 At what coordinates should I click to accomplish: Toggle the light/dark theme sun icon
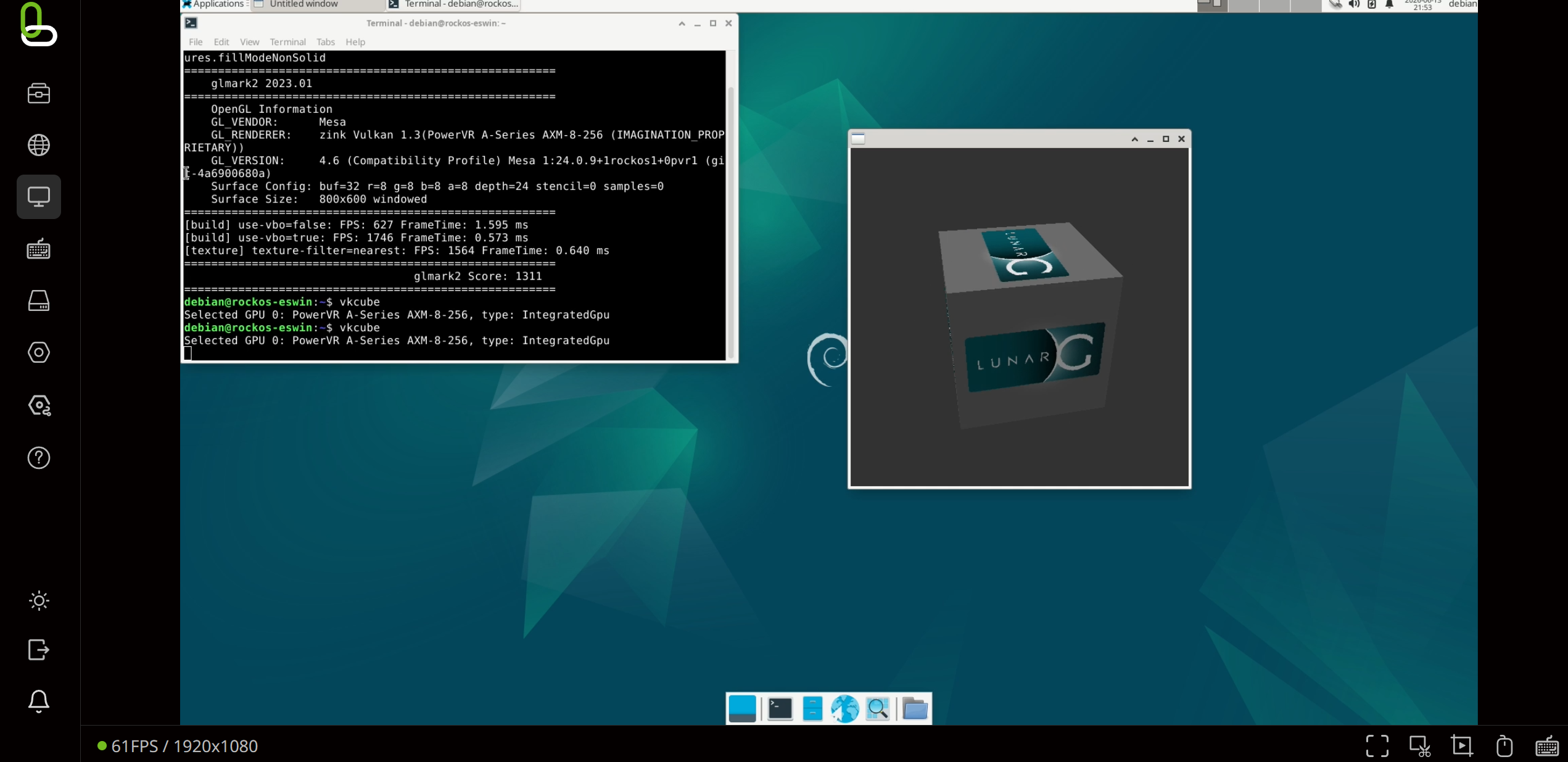(39, 600)
